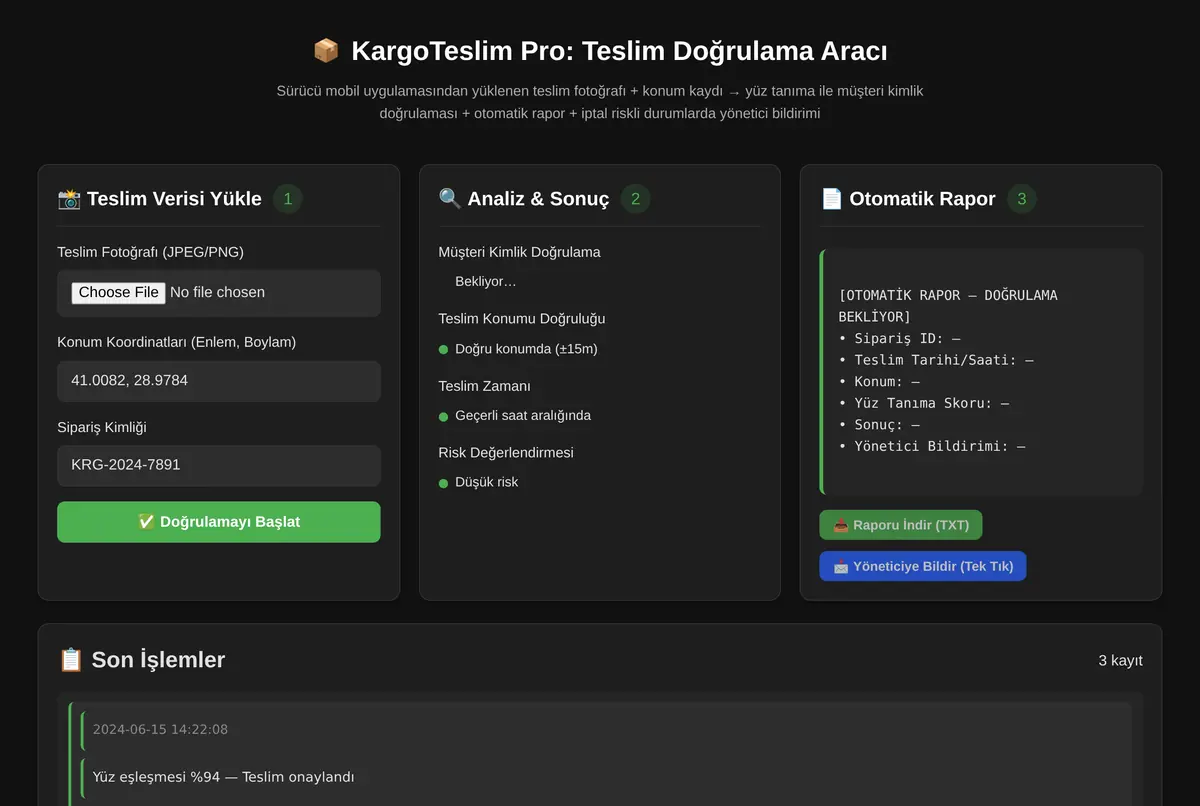Click the 'Yönetici Bildirimi: —' report line
Viewport: 1200px width, 806px height.
point(932,446)
